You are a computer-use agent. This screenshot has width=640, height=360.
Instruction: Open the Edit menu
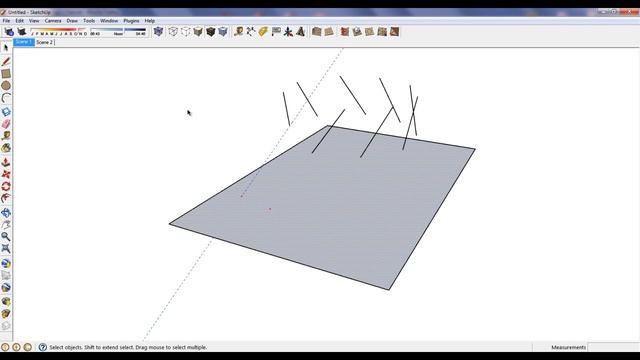(20, 20)
